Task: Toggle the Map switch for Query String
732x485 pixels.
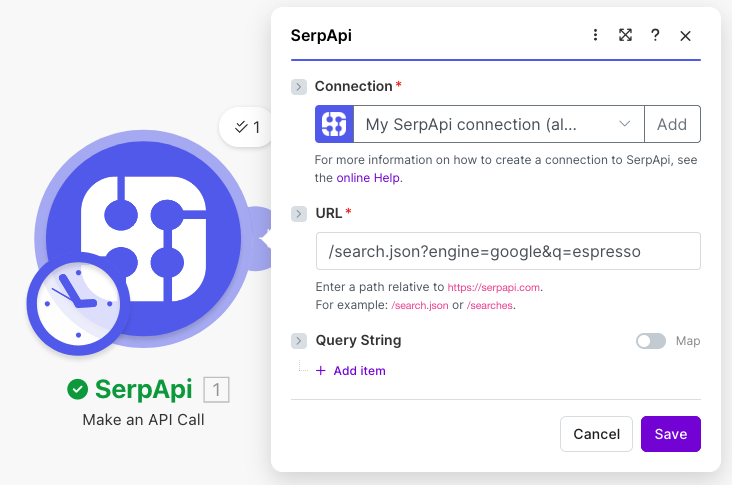Action: coord(651,341)
